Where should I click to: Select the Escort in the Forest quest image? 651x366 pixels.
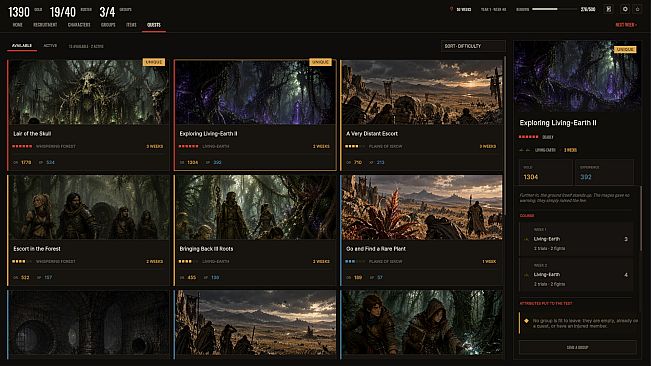click(x=89, y=207)
